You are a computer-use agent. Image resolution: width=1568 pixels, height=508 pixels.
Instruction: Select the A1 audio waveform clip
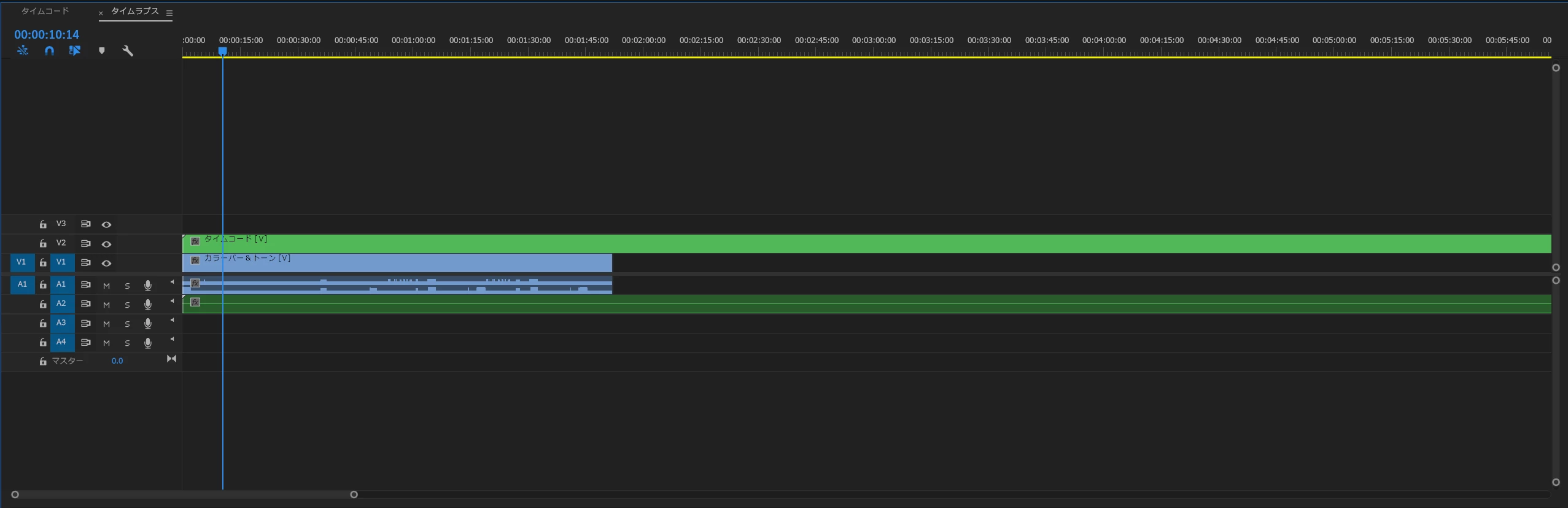[397, 285]
